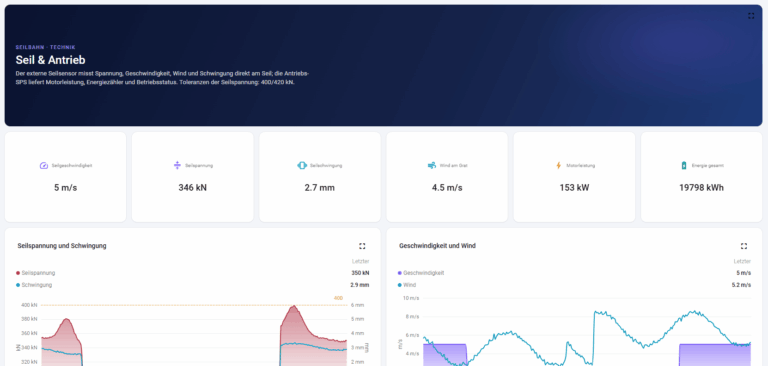
Task: Click the 400 threshold line label
Action: (x=338, y=298)
